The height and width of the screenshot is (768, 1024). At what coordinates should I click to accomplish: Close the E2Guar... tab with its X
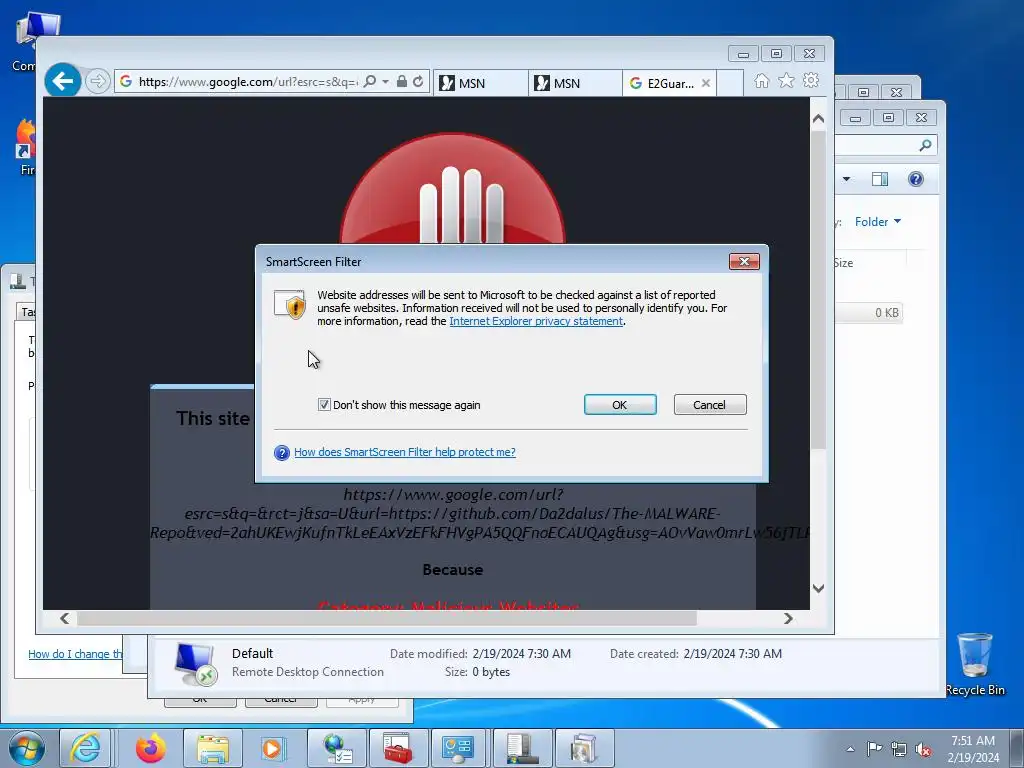(x=706, y=83)
